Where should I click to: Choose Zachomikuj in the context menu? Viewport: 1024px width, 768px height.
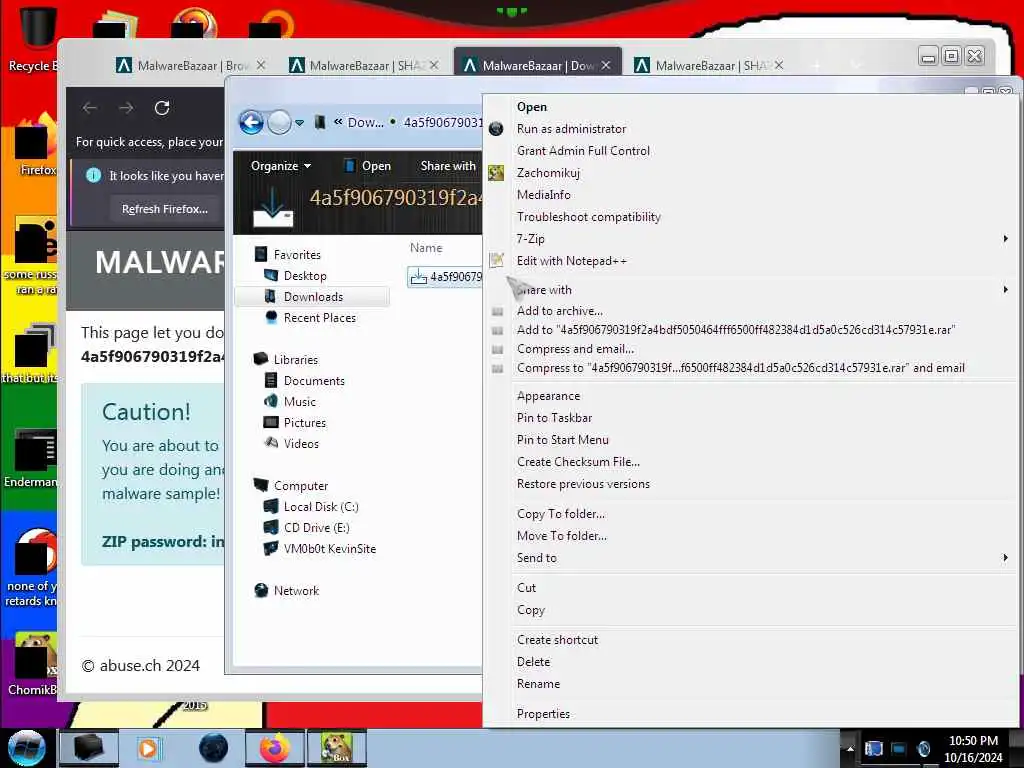(x=548, y=173)
